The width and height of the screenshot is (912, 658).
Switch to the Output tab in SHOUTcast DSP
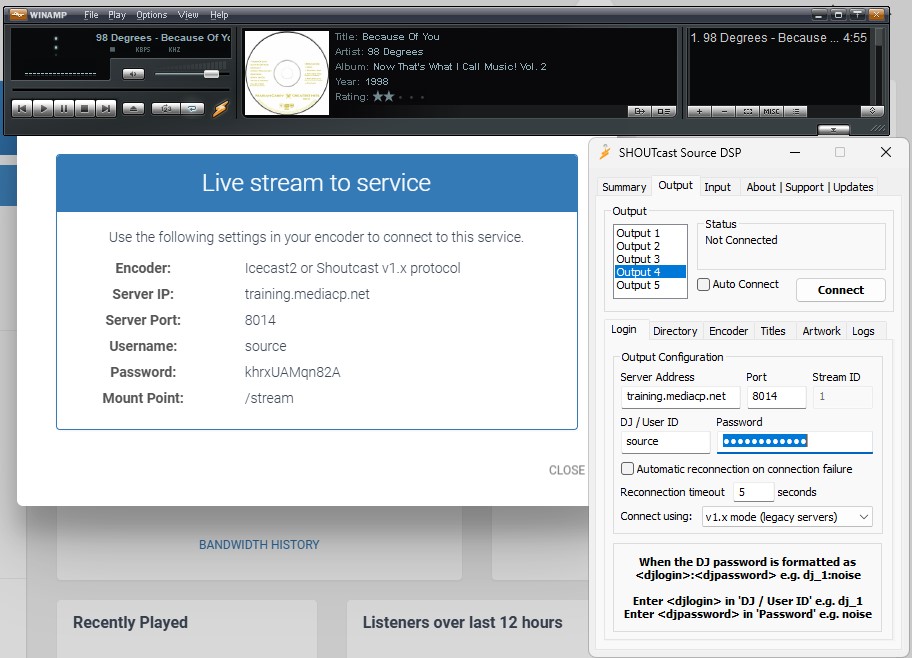point(675,186)
